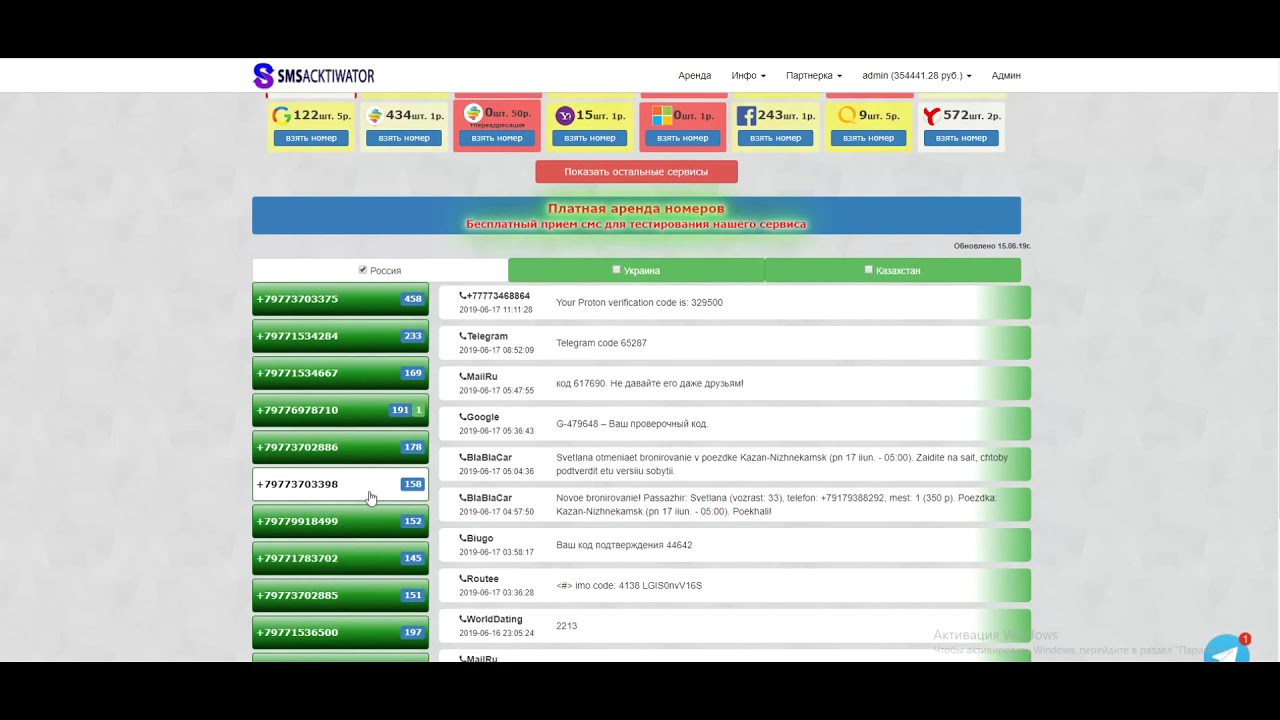Click the Google G-479648 message

[x=735, y=424]
